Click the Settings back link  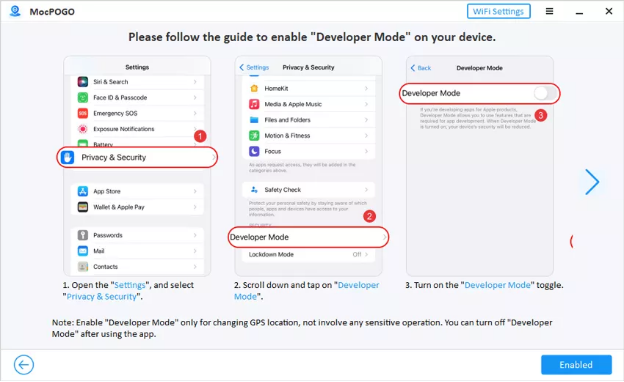click(254, 67)
